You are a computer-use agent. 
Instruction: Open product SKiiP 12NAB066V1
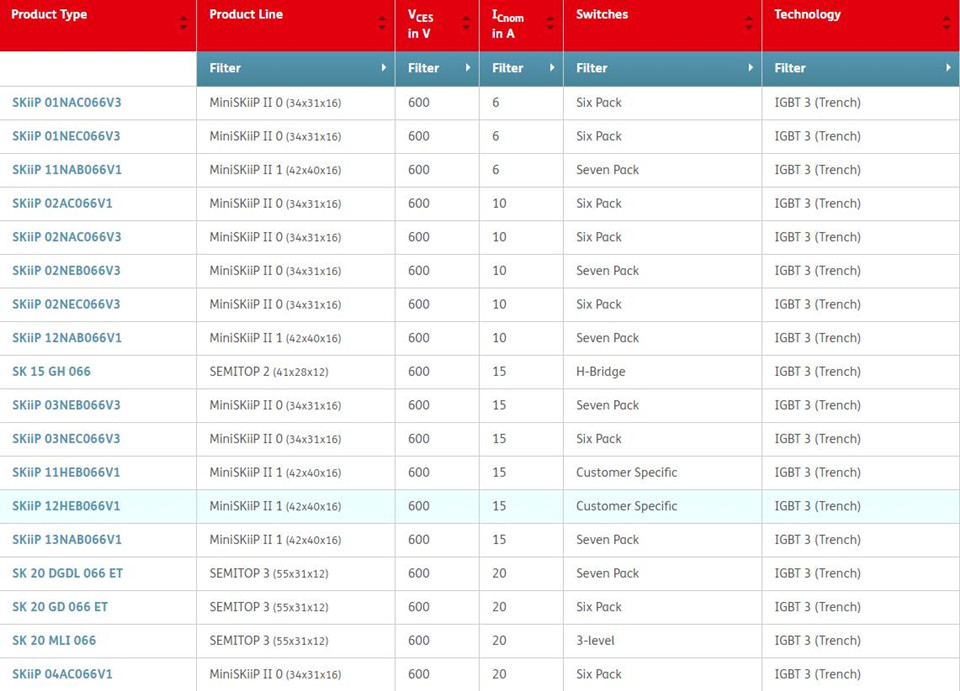[x=67, y=338]
